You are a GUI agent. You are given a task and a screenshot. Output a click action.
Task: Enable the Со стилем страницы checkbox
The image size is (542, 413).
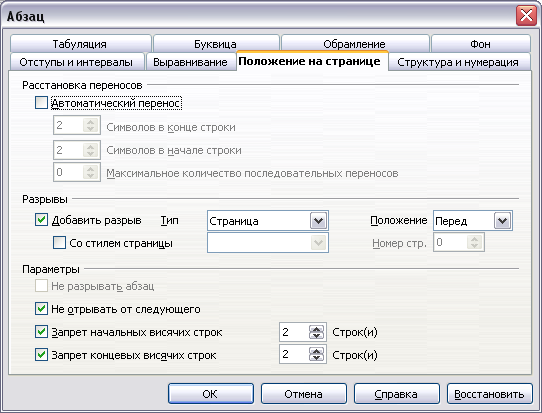(x=59, y=243)
